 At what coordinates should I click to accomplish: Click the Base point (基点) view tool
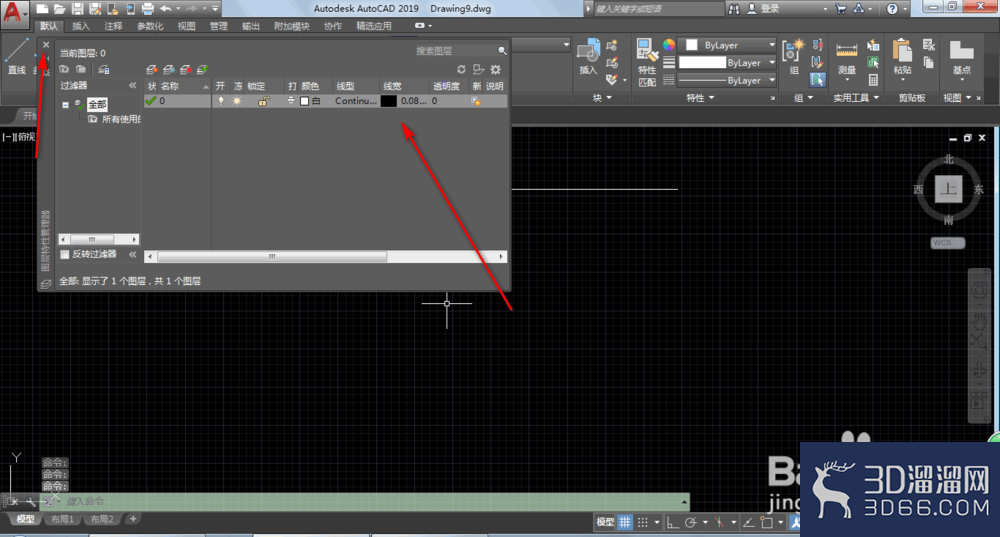[x=961, y=58]
